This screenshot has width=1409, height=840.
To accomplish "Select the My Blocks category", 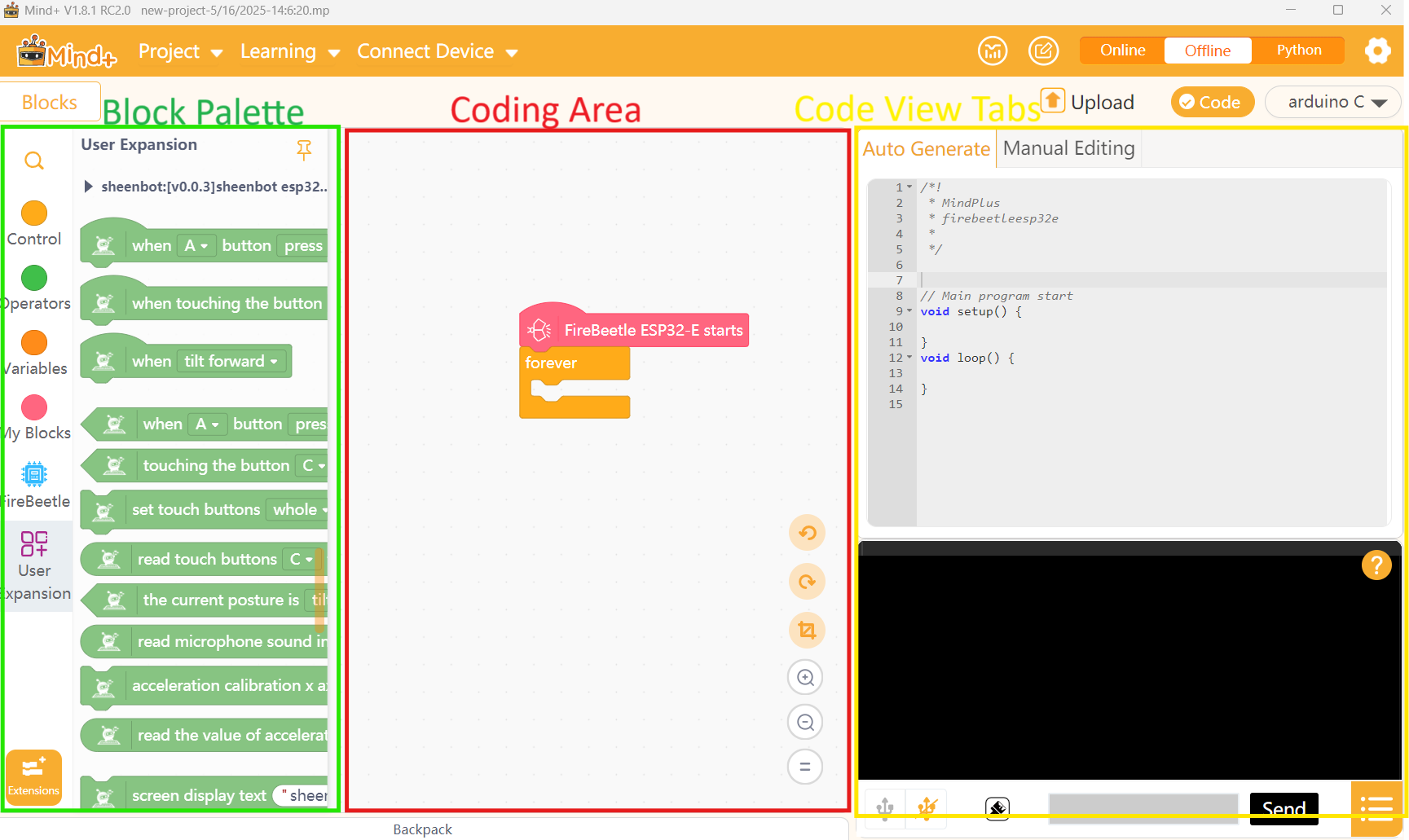I will click(34, 418).
